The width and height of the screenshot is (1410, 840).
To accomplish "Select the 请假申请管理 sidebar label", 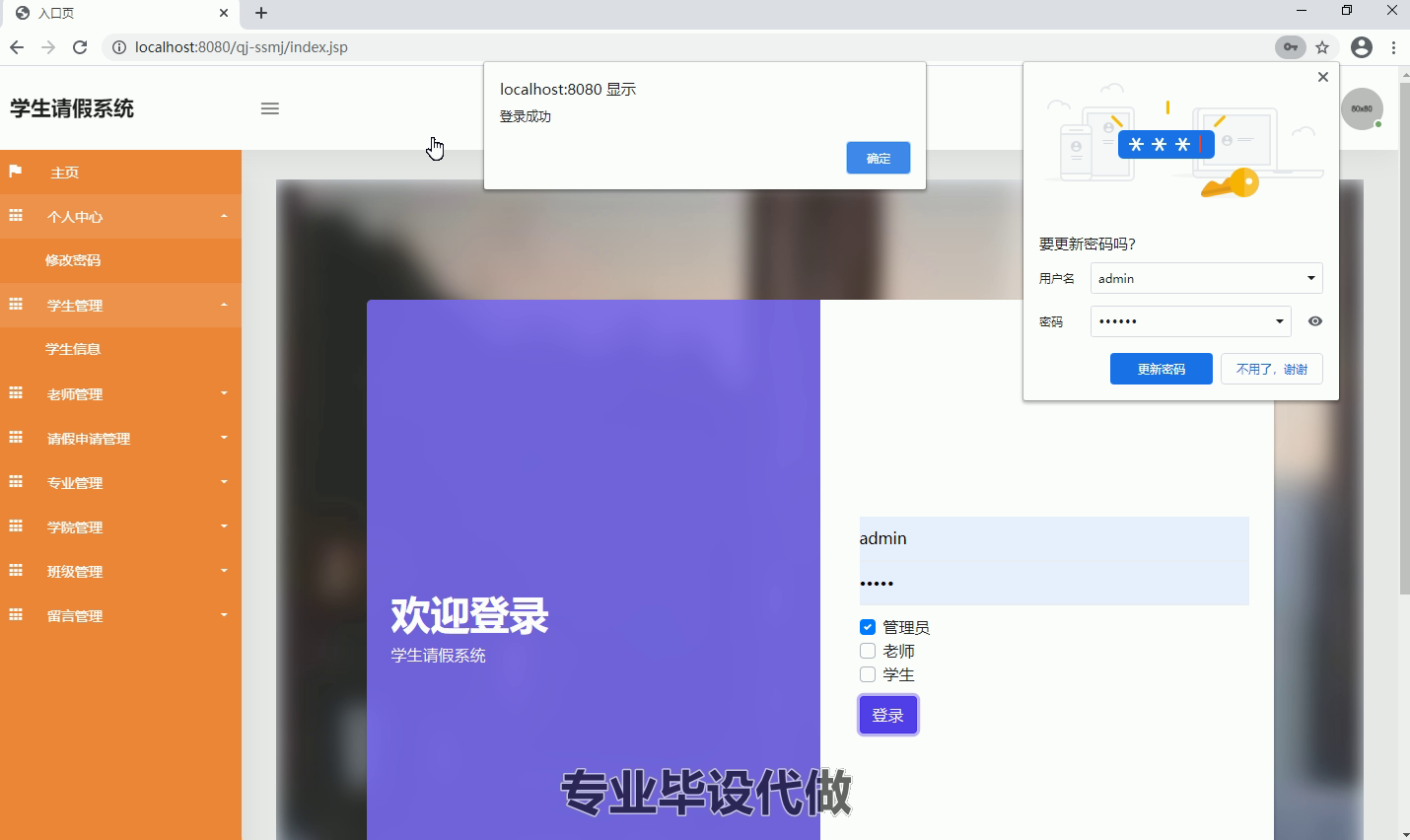I will pyautogui.click(x=89, y=439).
